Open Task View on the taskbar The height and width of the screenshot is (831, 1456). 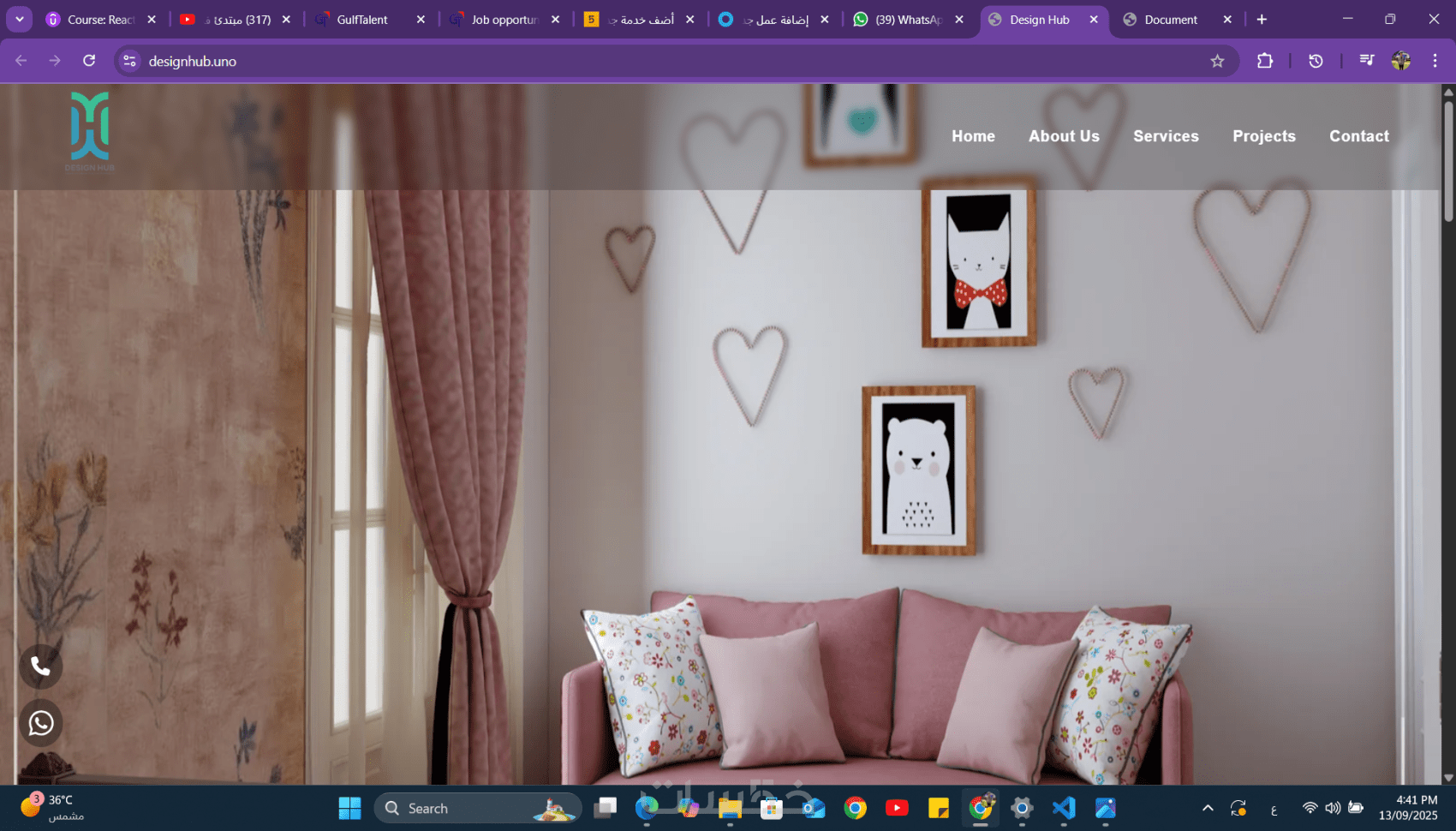606,808
